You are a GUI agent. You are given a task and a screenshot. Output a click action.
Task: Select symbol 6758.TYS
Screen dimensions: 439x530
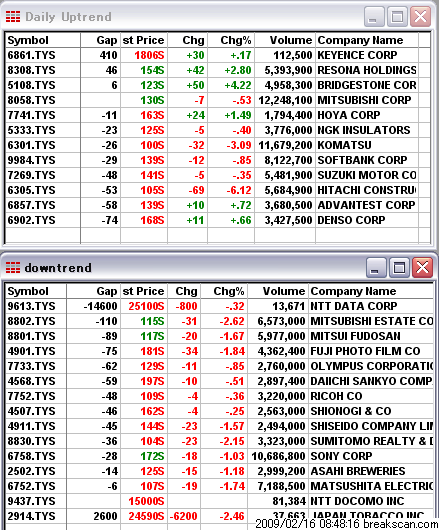[31, 456]
